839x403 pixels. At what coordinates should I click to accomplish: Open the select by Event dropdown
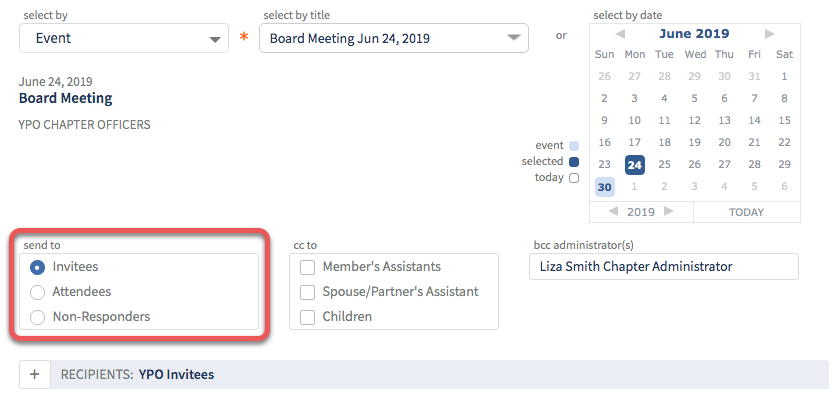(124, 39)
